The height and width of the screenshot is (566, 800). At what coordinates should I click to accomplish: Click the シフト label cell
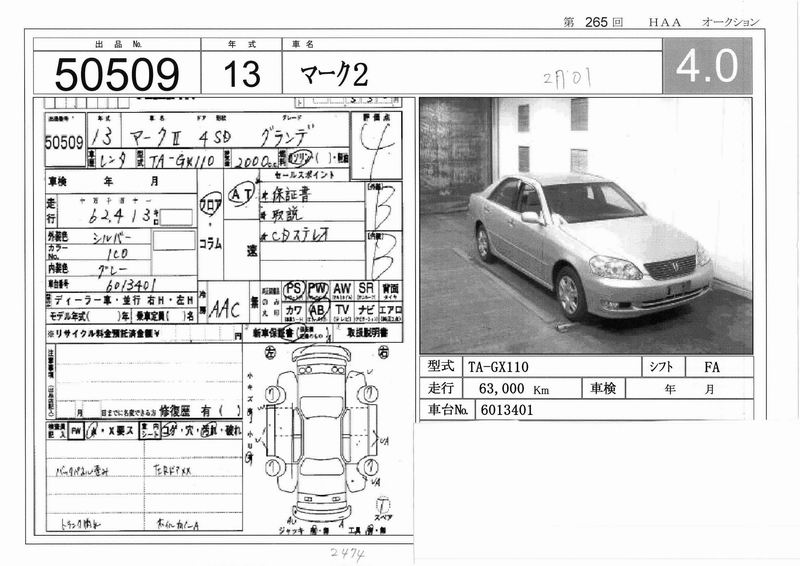[x=662, y=367]
